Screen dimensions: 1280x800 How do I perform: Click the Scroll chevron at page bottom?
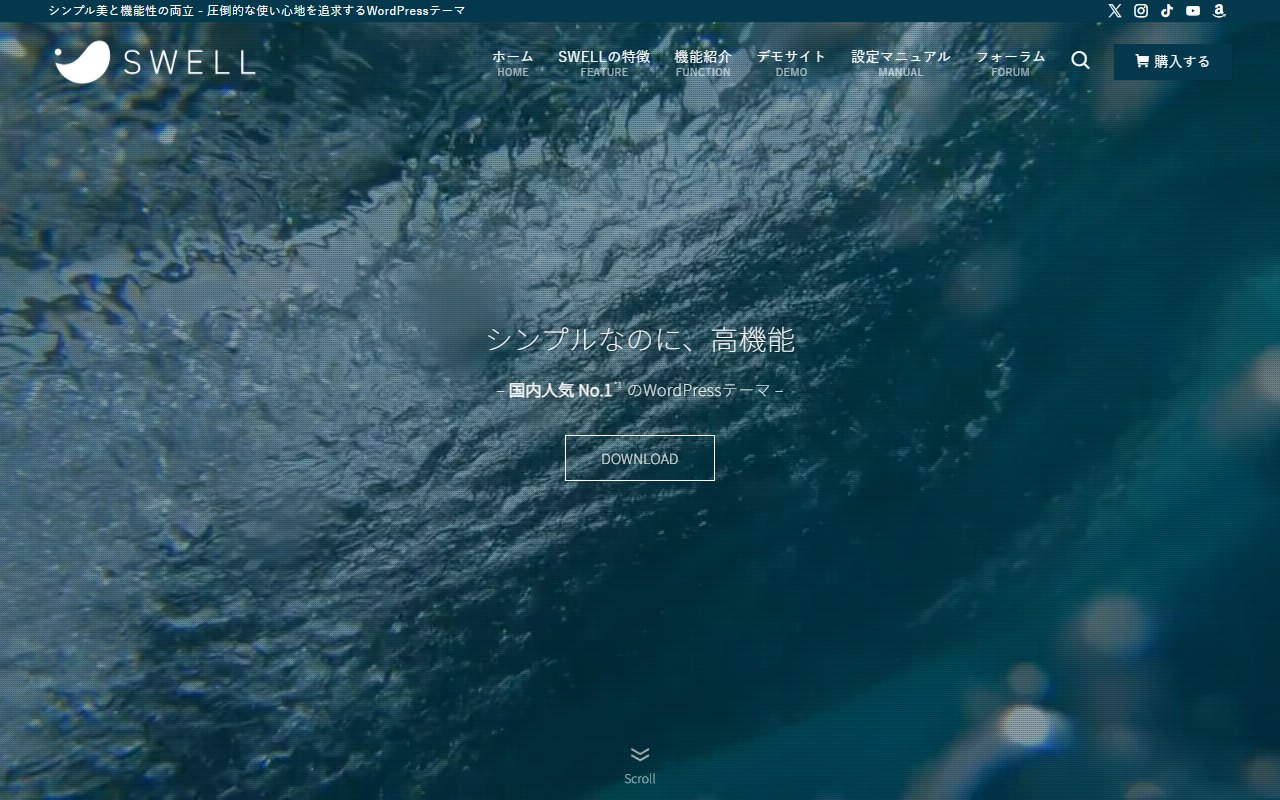(x=639, y=756)
